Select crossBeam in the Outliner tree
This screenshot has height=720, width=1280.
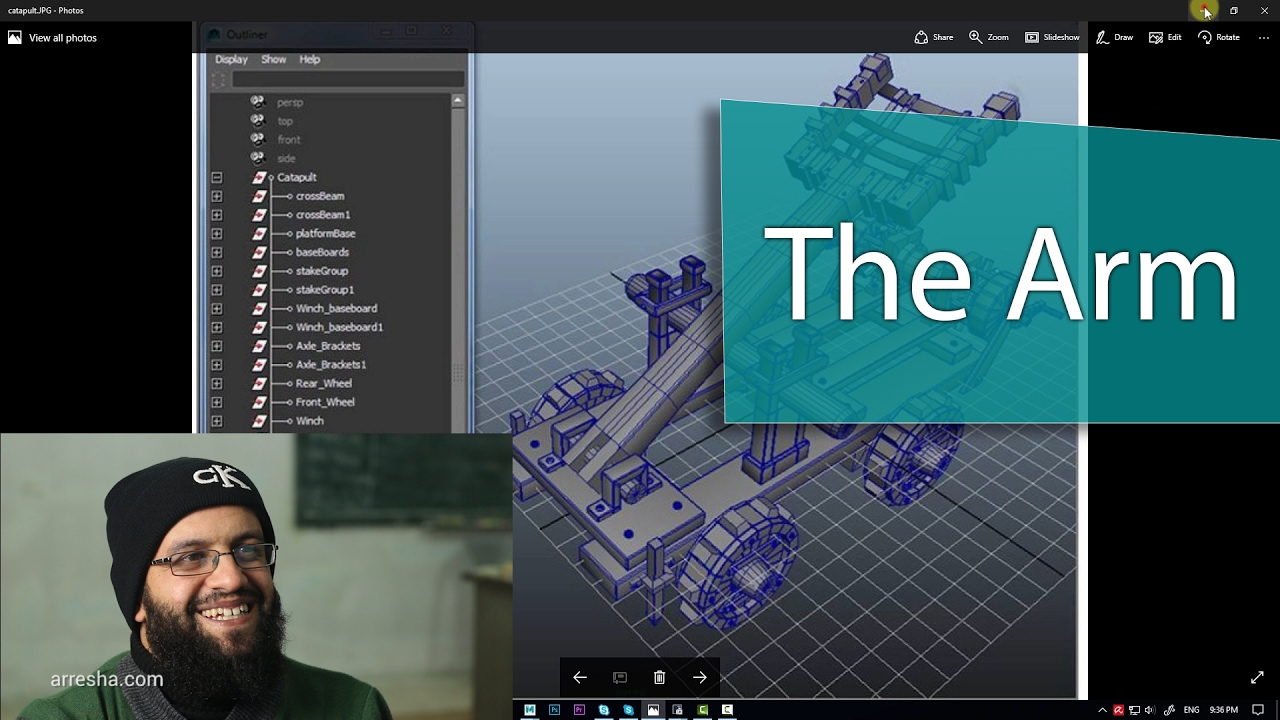point(320,196)
